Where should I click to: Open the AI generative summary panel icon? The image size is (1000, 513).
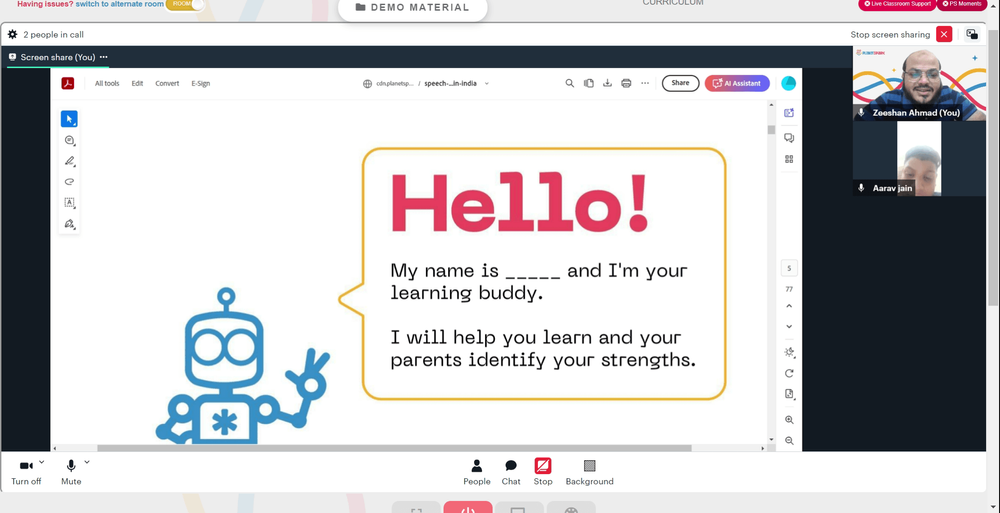[789, 113]
